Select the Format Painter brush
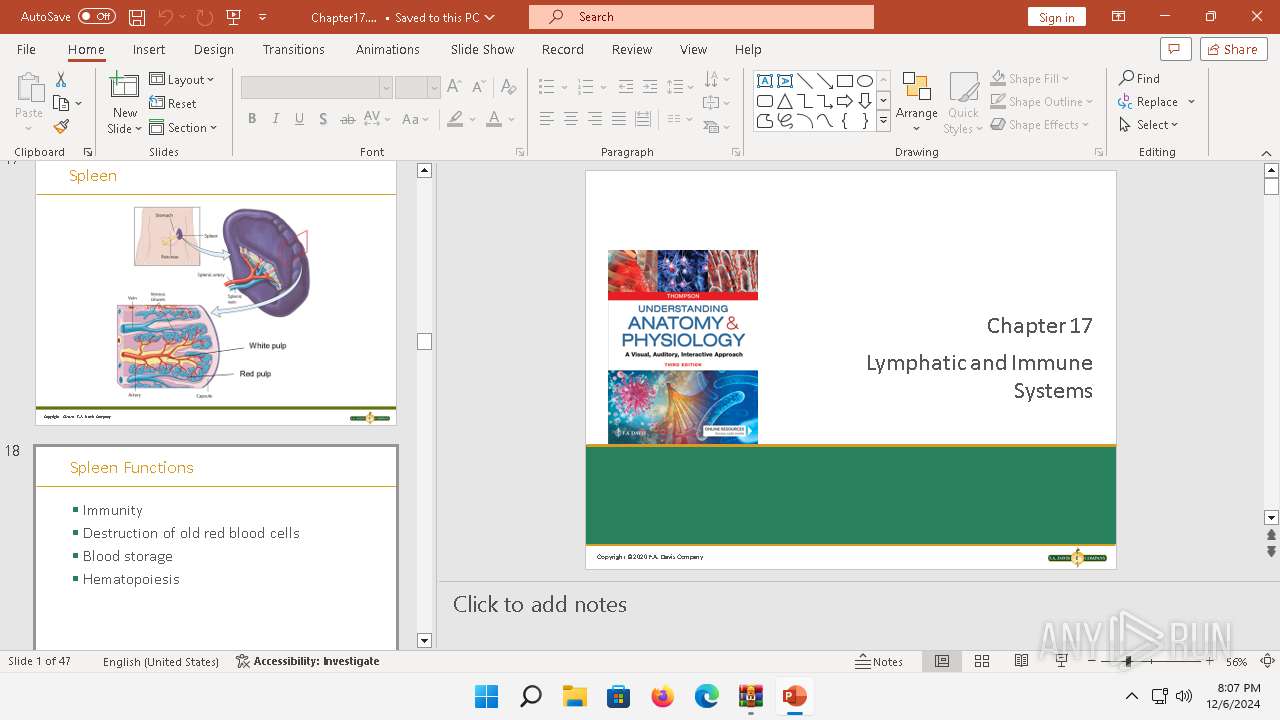The image size is (1280, 720). [61, 127]
